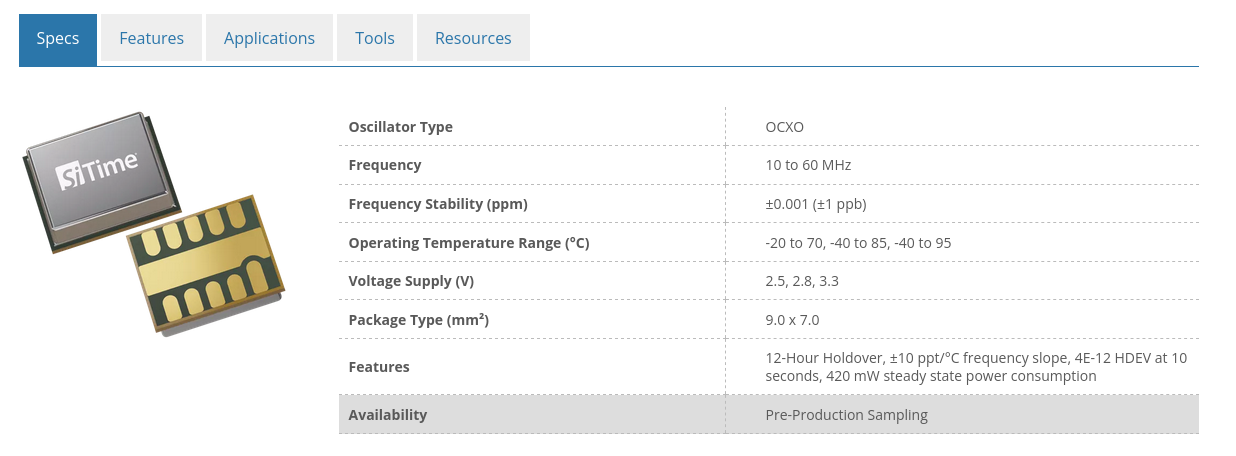Click the chip bottom-view image with gold pads
Image resolution: width=1236 pixels, height=456 pixels.
(x=206, y=263)
